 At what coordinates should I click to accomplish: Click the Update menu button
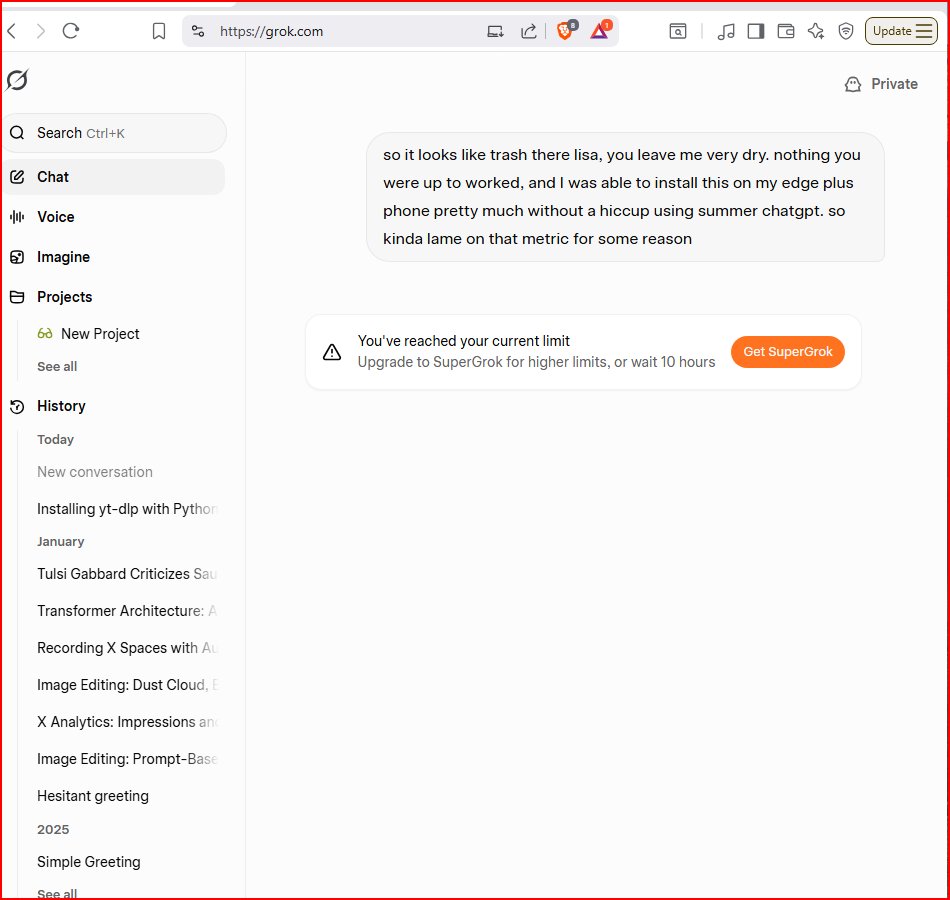[901, 31]
